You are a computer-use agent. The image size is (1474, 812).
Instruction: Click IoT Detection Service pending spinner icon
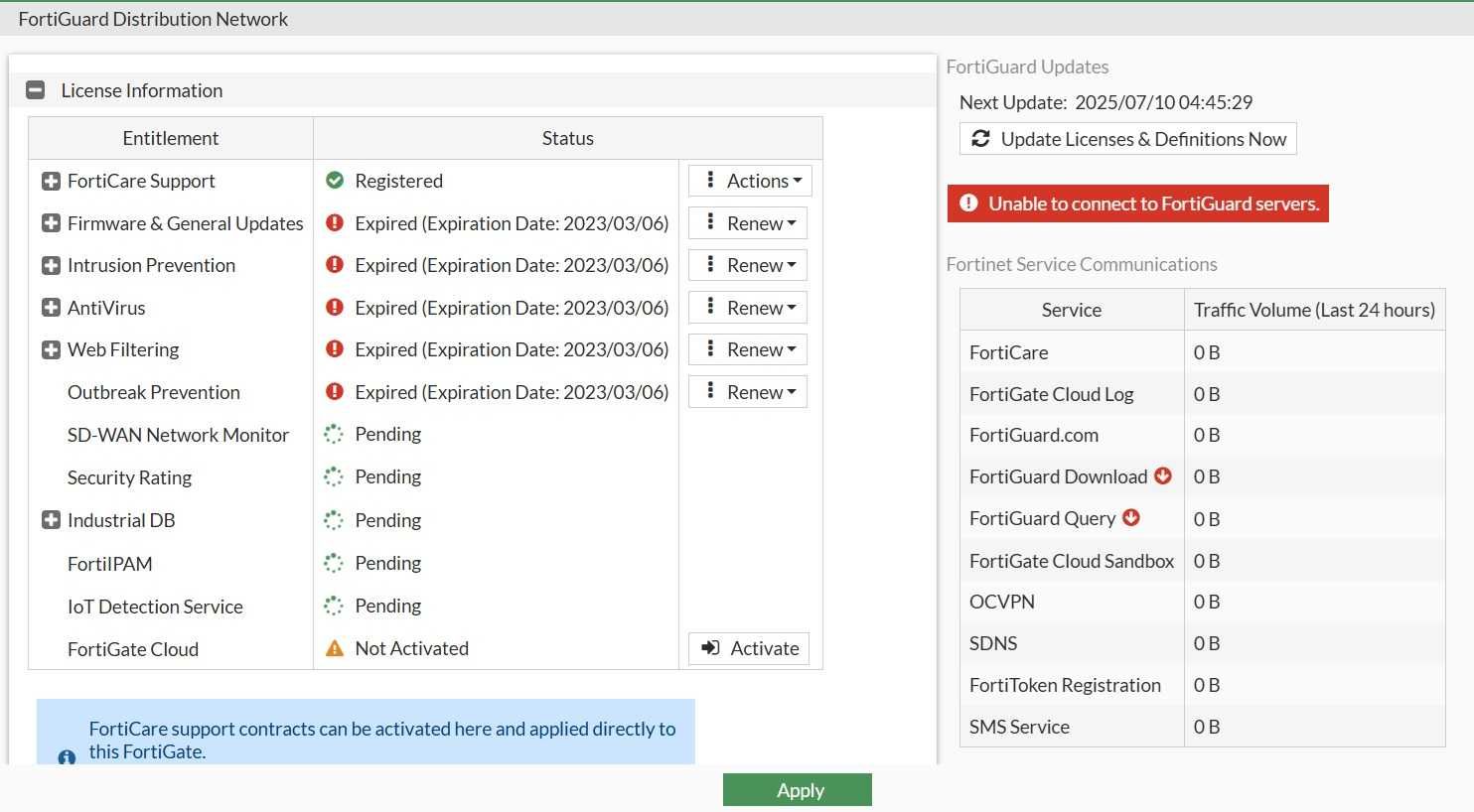tap(334, 606)
